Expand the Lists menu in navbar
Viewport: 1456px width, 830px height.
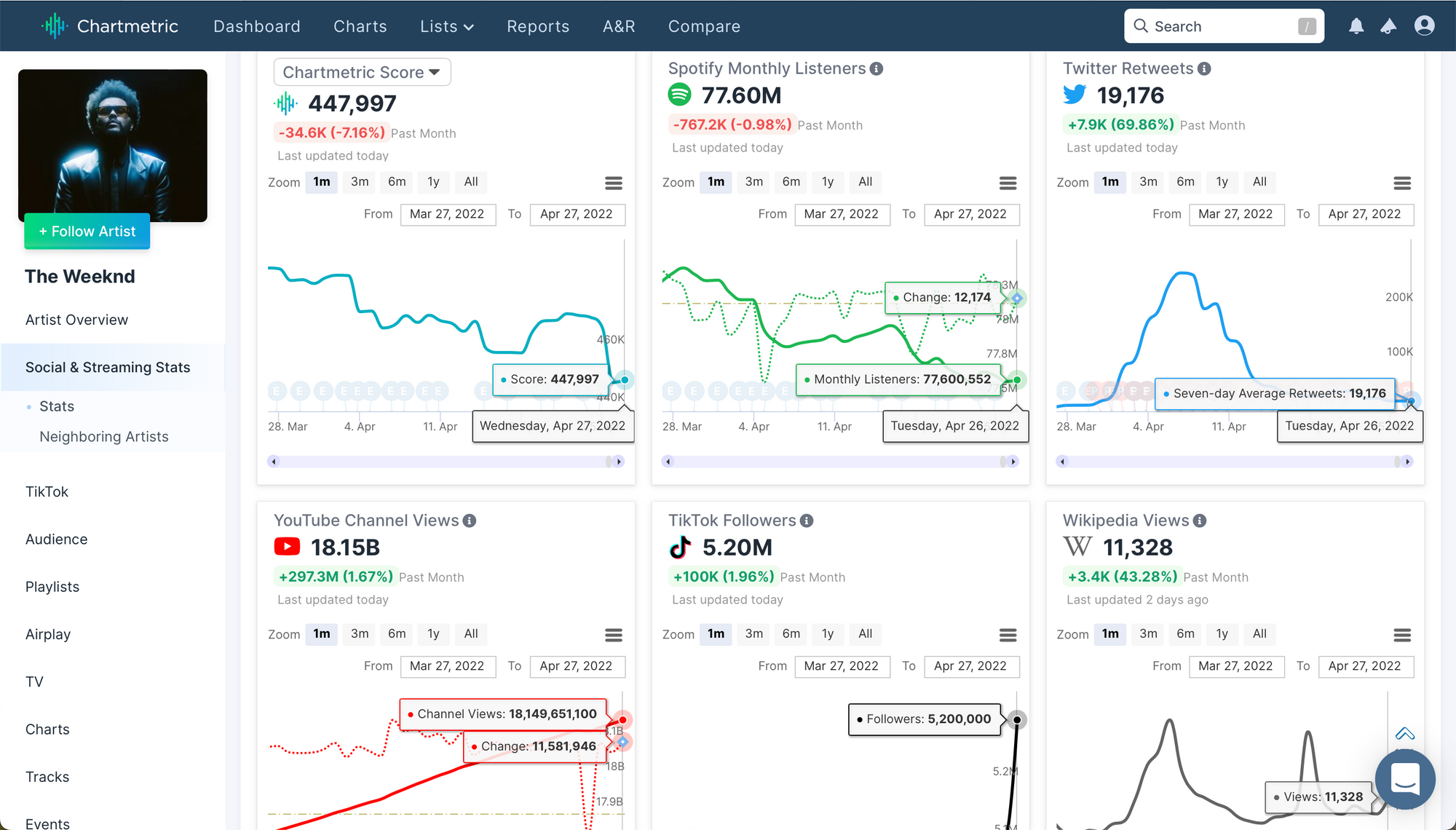coord(446,26)
